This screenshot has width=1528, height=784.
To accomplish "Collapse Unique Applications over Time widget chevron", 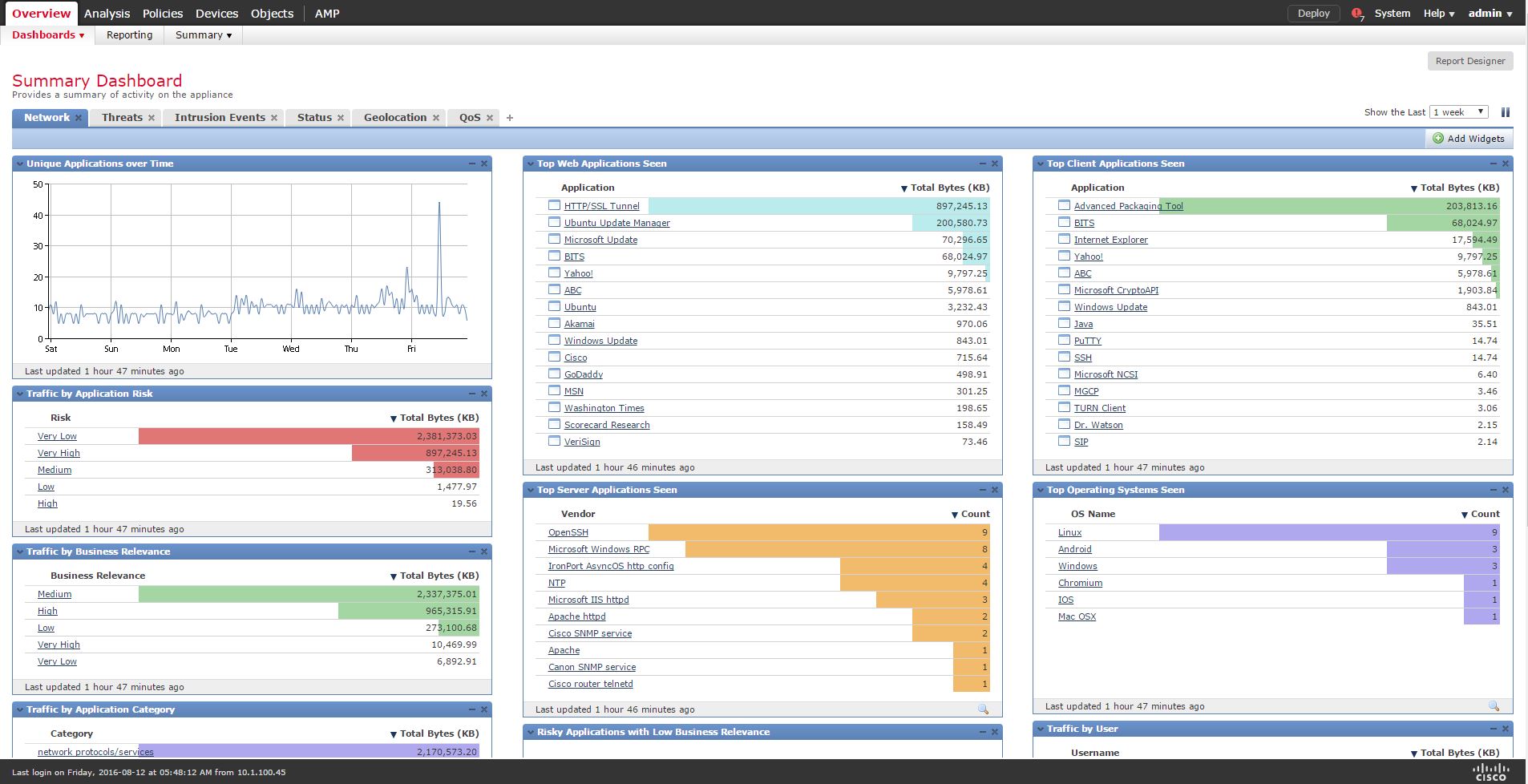I will point(20,164).
